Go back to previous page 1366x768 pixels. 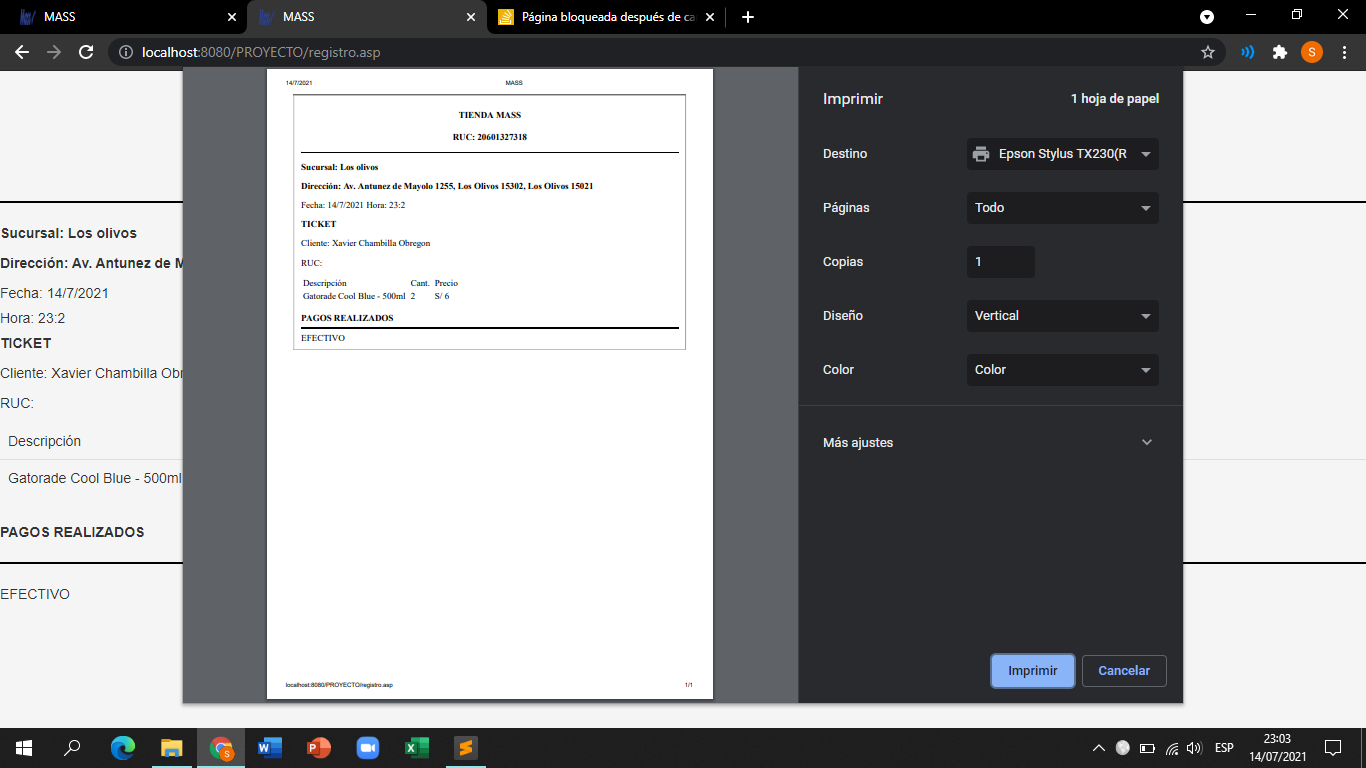point(22,52)
